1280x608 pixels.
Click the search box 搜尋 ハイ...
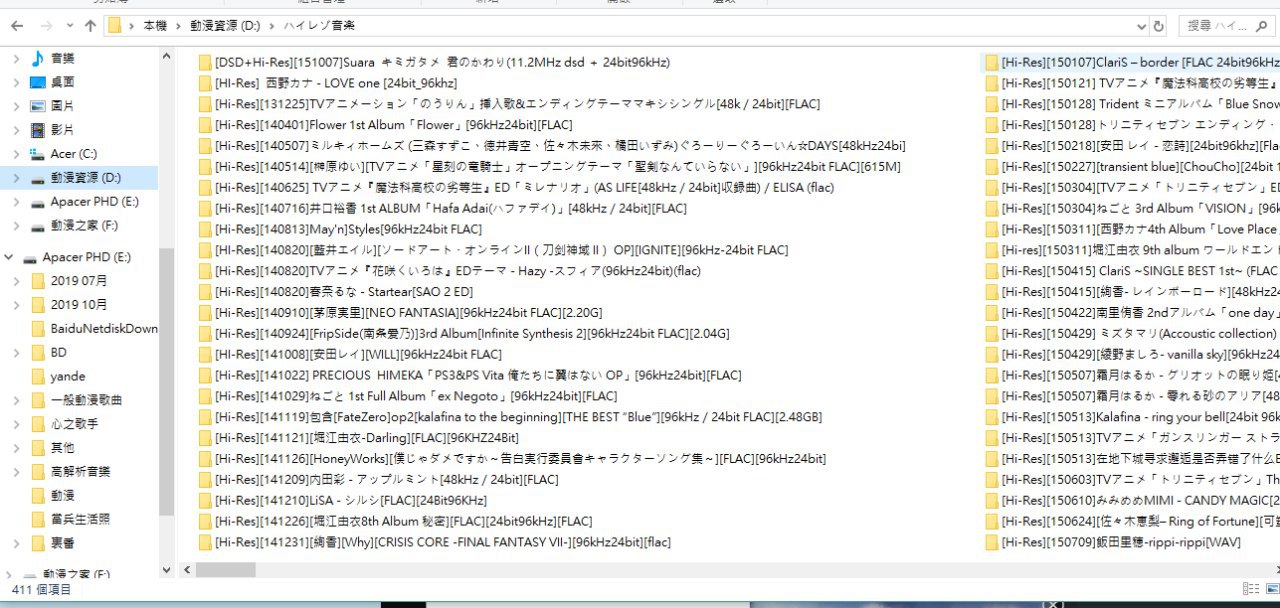coord(1229,26)
